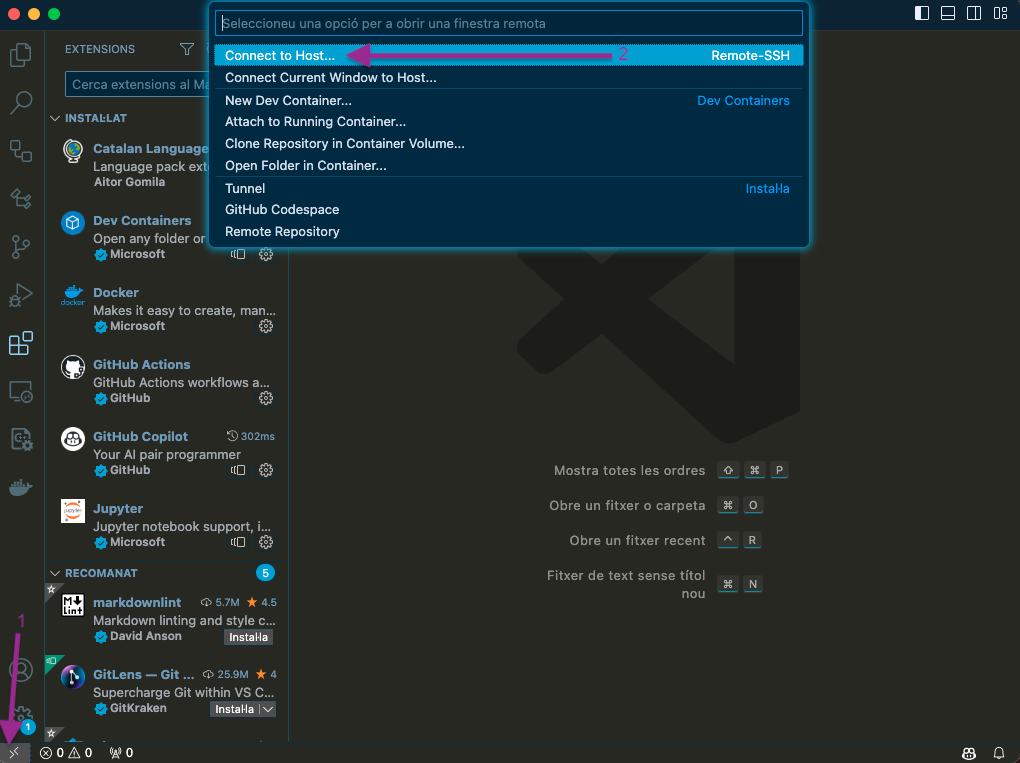This screenshot has height=763, width=1020.
Task: Open the Explorer view in activity bar
Action: pyautogui.click(x=21, y=55)
